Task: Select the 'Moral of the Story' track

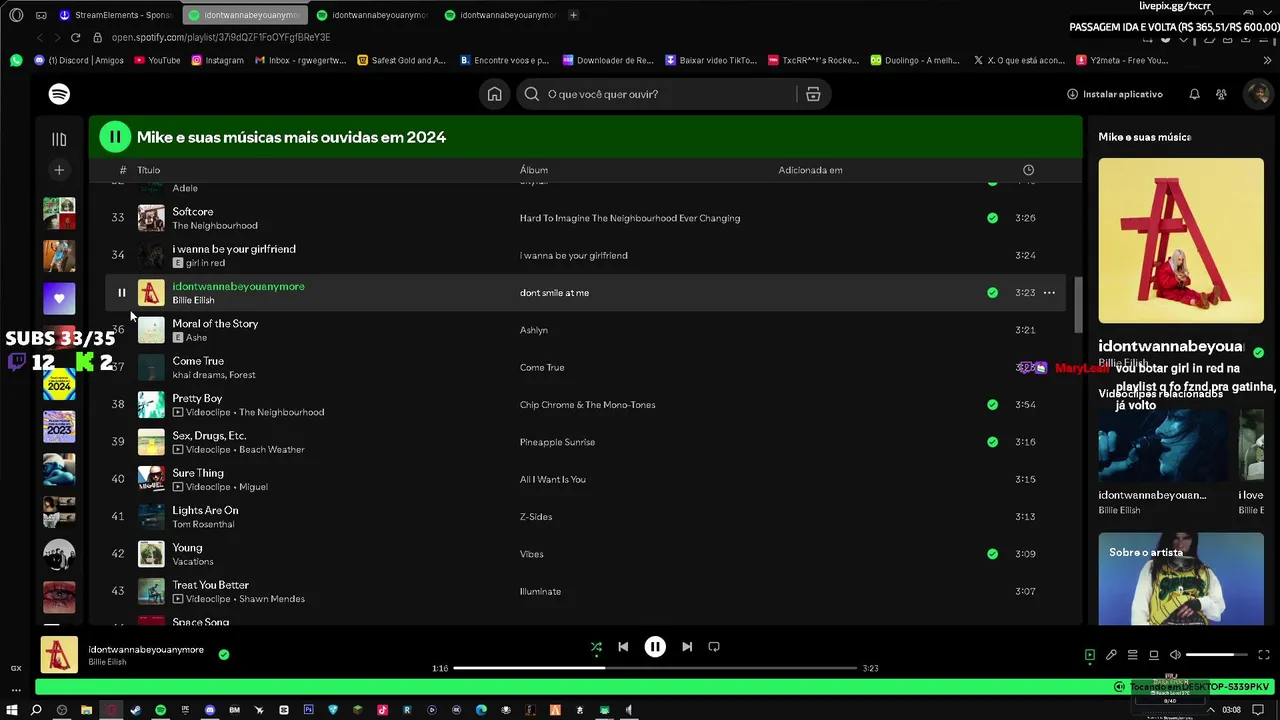Action: (215, 324)
